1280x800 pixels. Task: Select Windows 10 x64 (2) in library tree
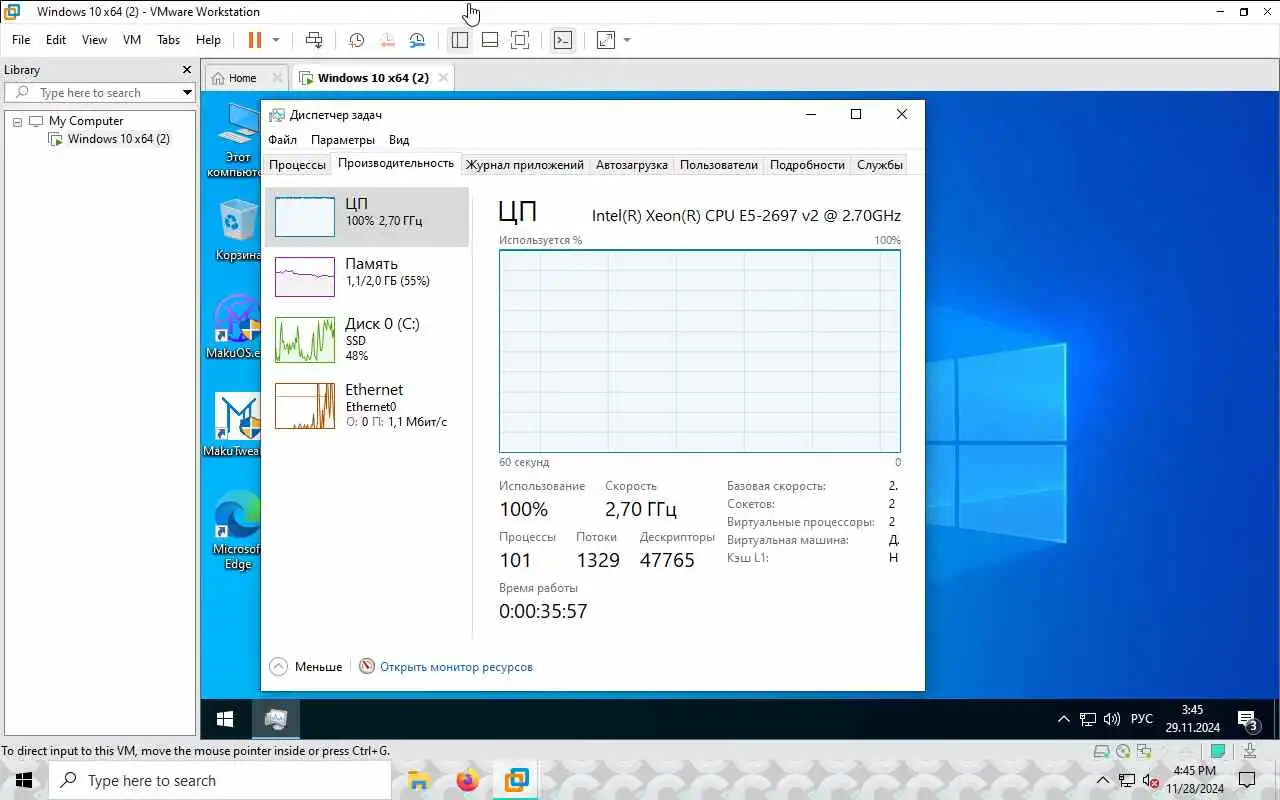pyautogui.click(x=119, y=139)
